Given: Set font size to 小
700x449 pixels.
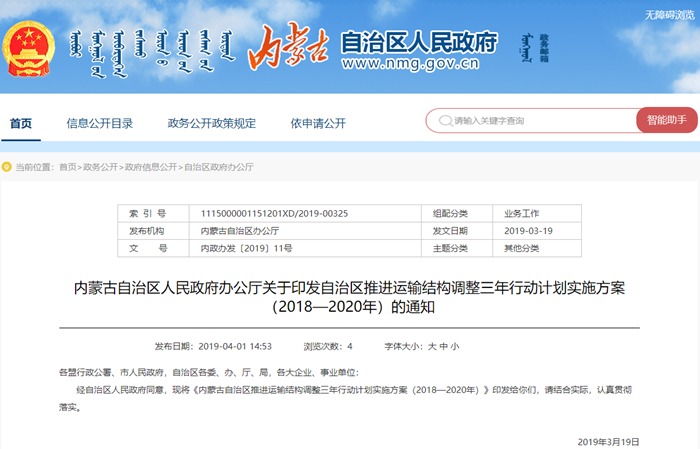Looking at the screenshot, I should pyautogui.click(x=454, y=346).
